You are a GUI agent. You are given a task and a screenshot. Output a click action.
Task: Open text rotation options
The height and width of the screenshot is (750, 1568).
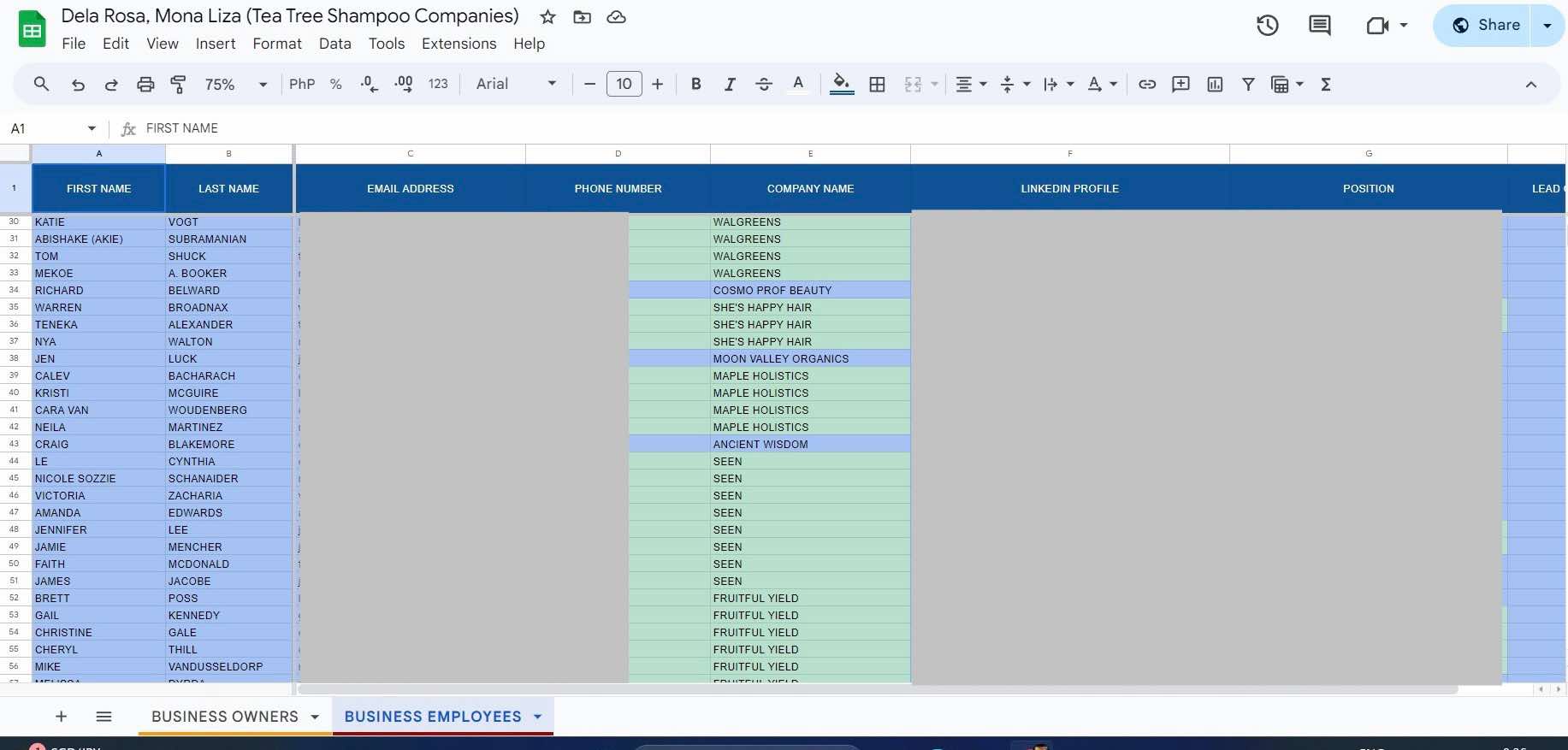click(x=1102, y=84)
